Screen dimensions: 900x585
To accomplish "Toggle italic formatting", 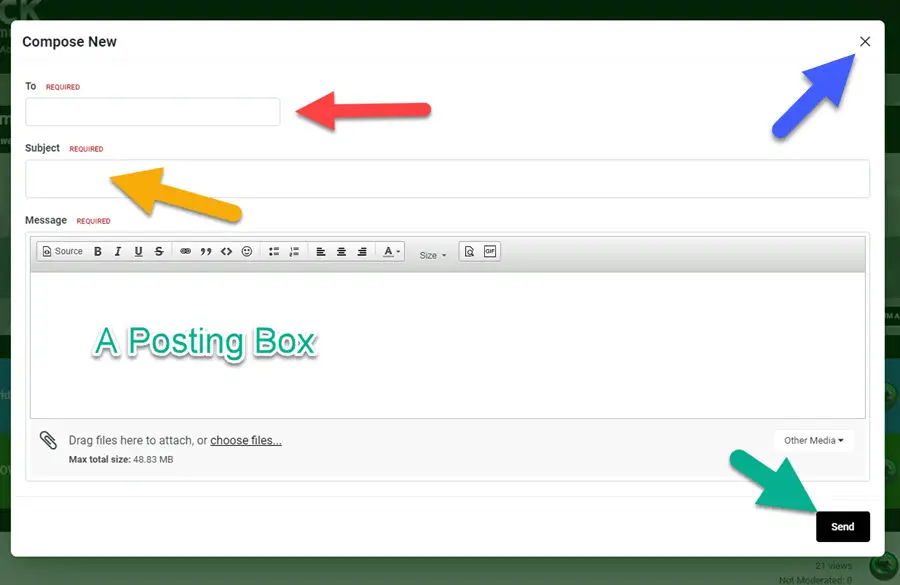I will tap(118, 252).
